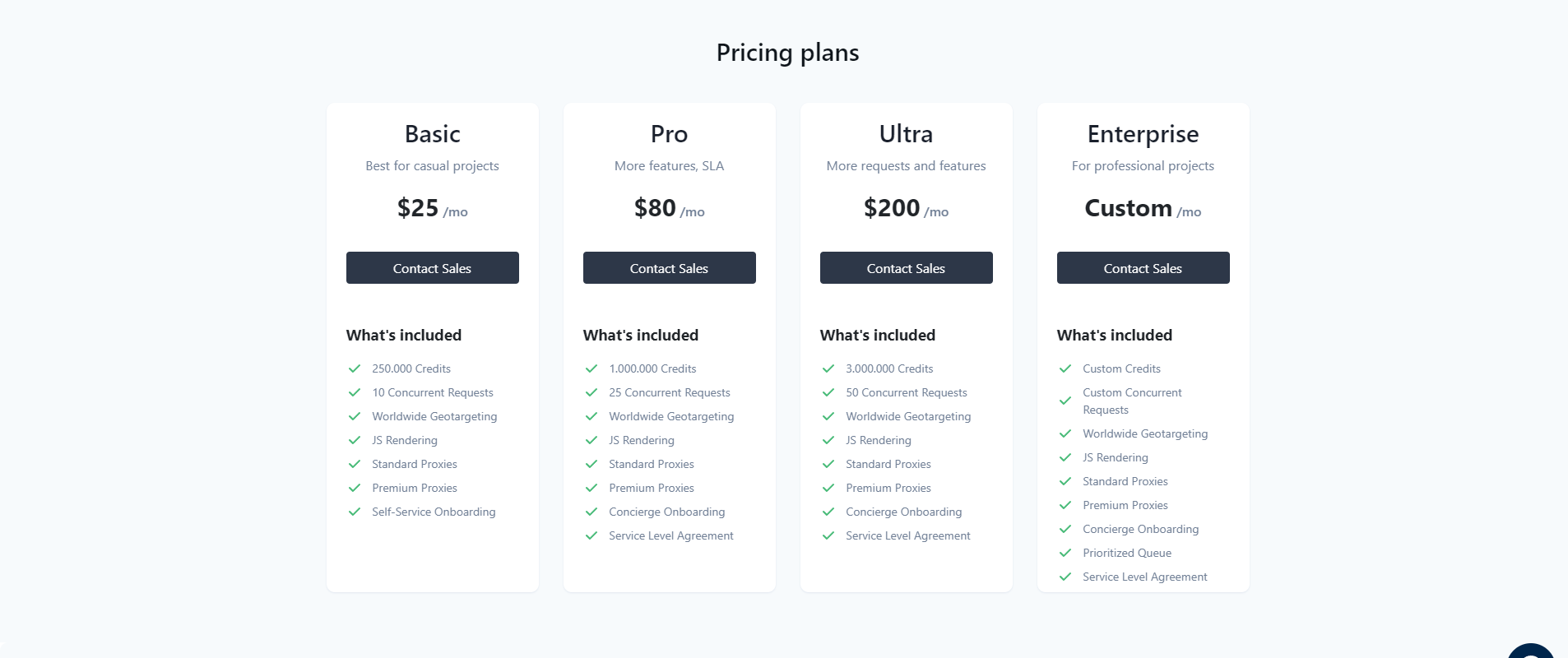Click checkmark beside 3.000.000 Credits
This screenshot has height=658, width=1568.
click(x=828, y=368)
